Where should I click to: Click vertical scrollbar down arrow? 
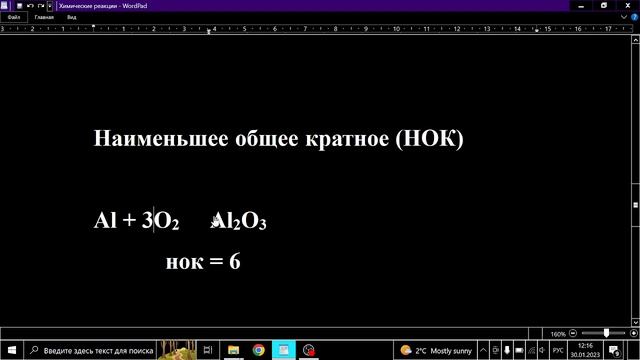(x=636, y=322)
